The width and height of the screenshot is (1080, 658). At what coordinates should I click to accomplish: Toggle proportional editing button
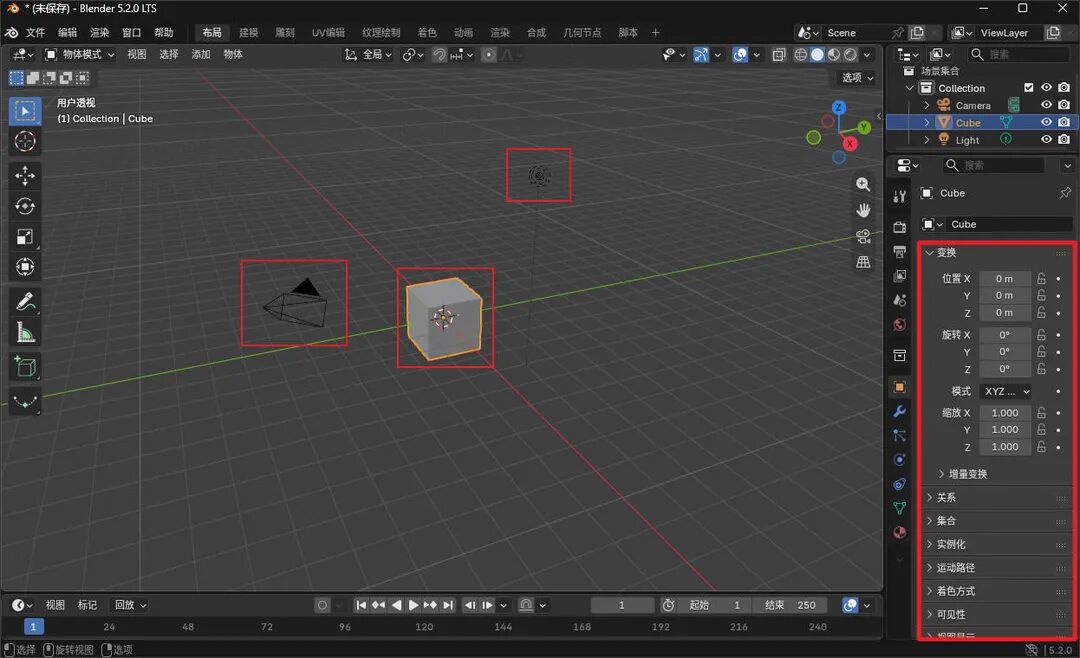click(x=488, y=54)
